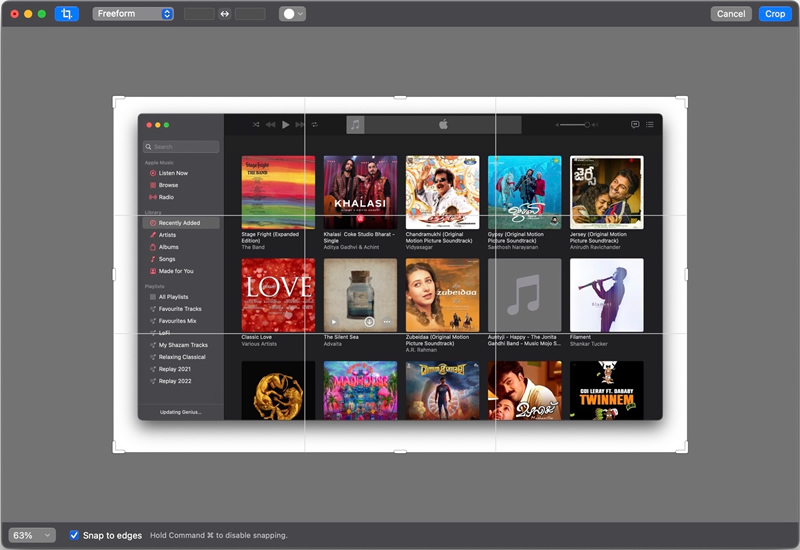Toggle Snap to edges checkbox
The height and width of the screenshot is (550, 800).
tap(74, 535)
